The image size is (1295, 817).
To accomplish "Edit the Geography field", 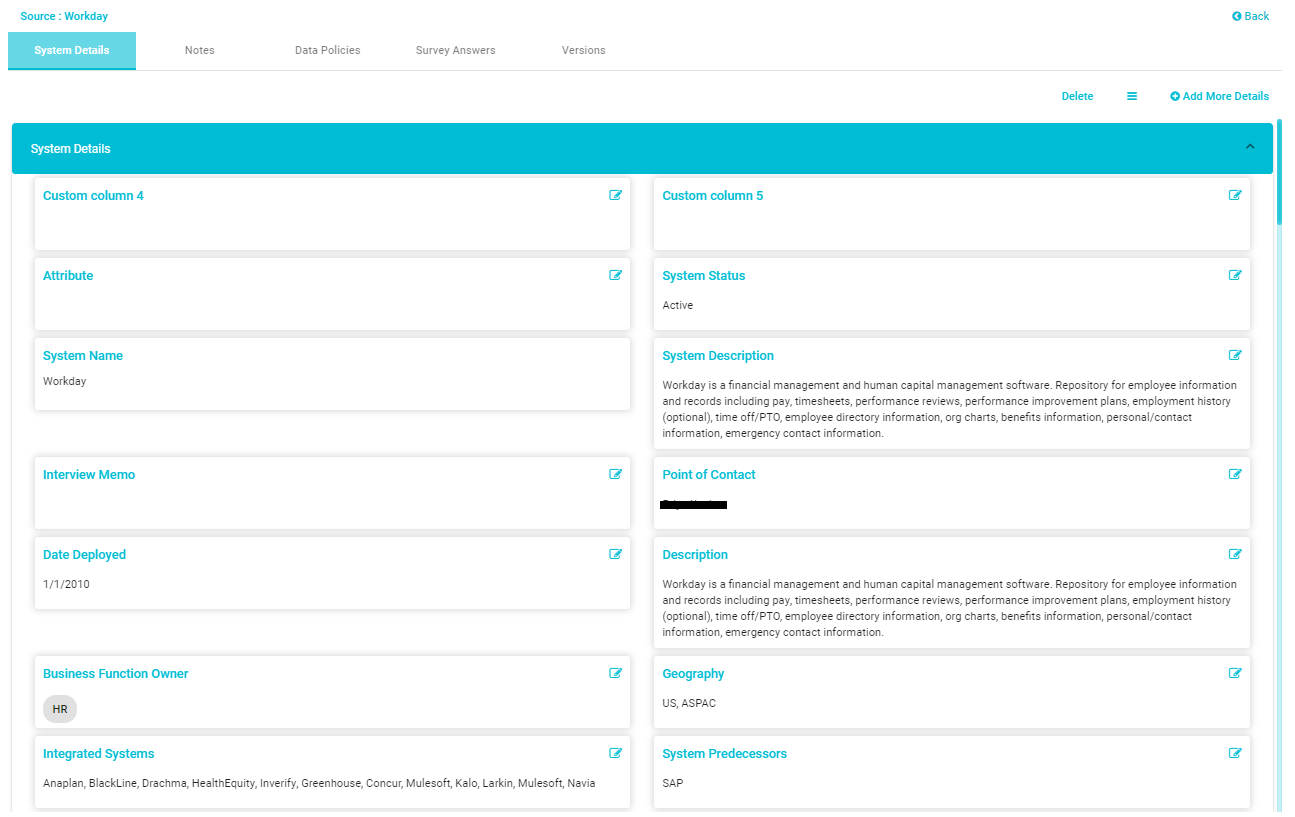I will tap(1235, 673).
